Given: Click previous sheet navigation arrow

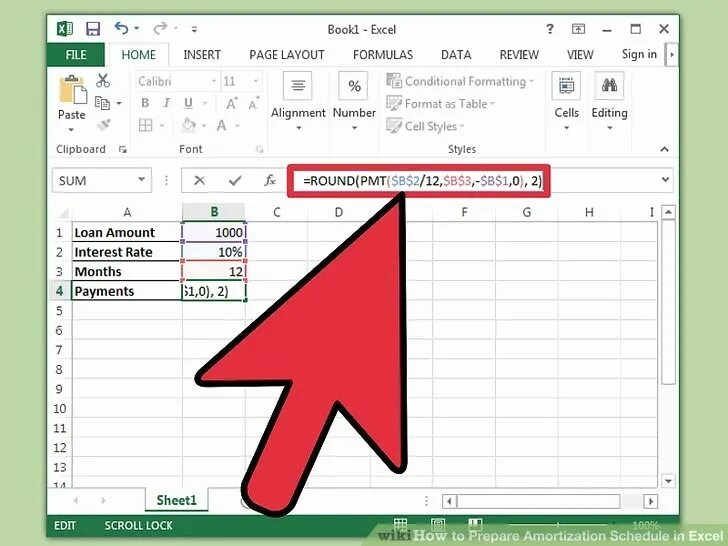Looking at the screenshot, I should 76,500.
